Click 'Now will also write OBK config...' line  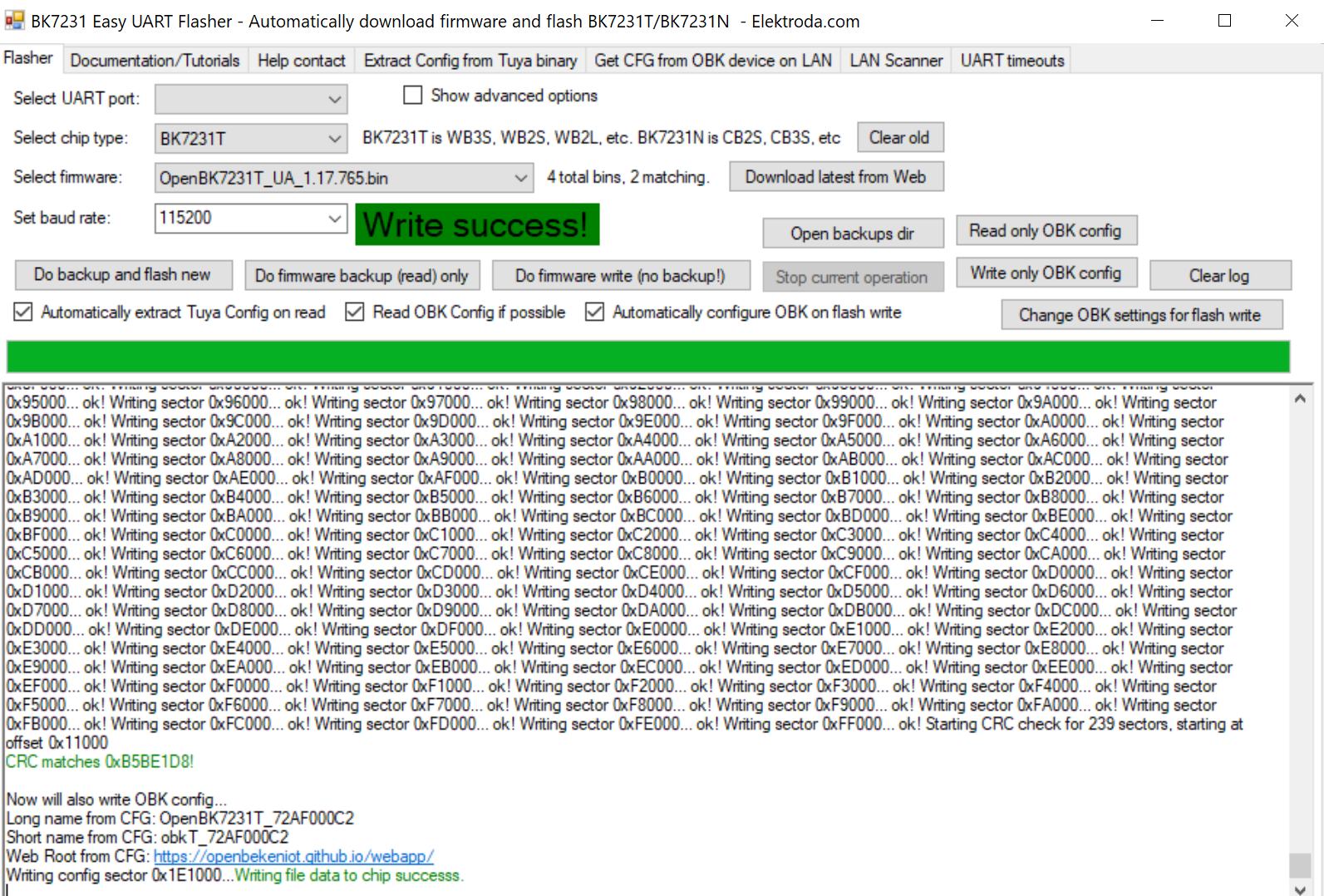[116, 799]
